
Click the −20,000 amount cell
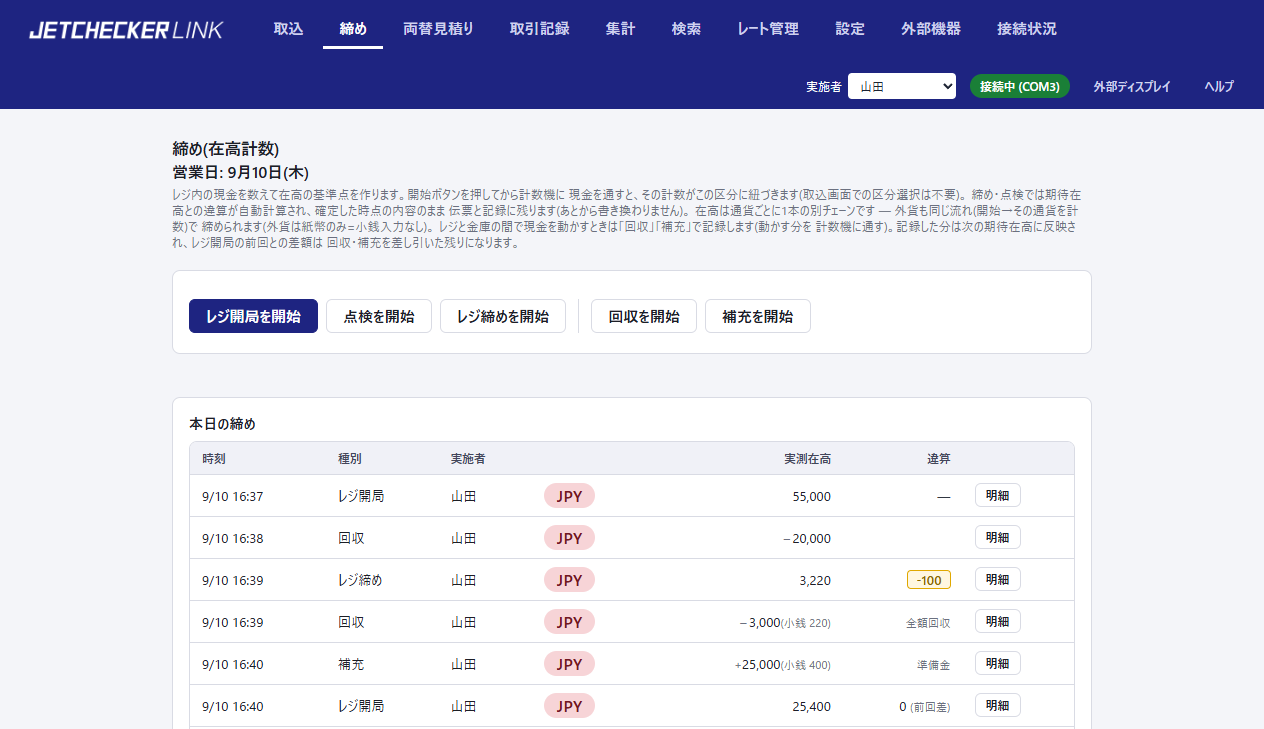click(807, 538)
